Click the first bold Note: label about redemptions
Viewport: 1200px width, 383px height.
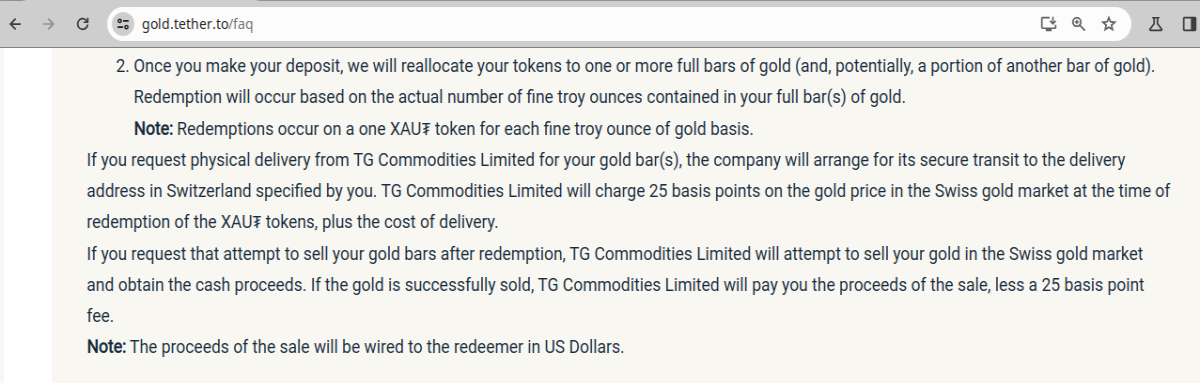(x=154, y=129)
